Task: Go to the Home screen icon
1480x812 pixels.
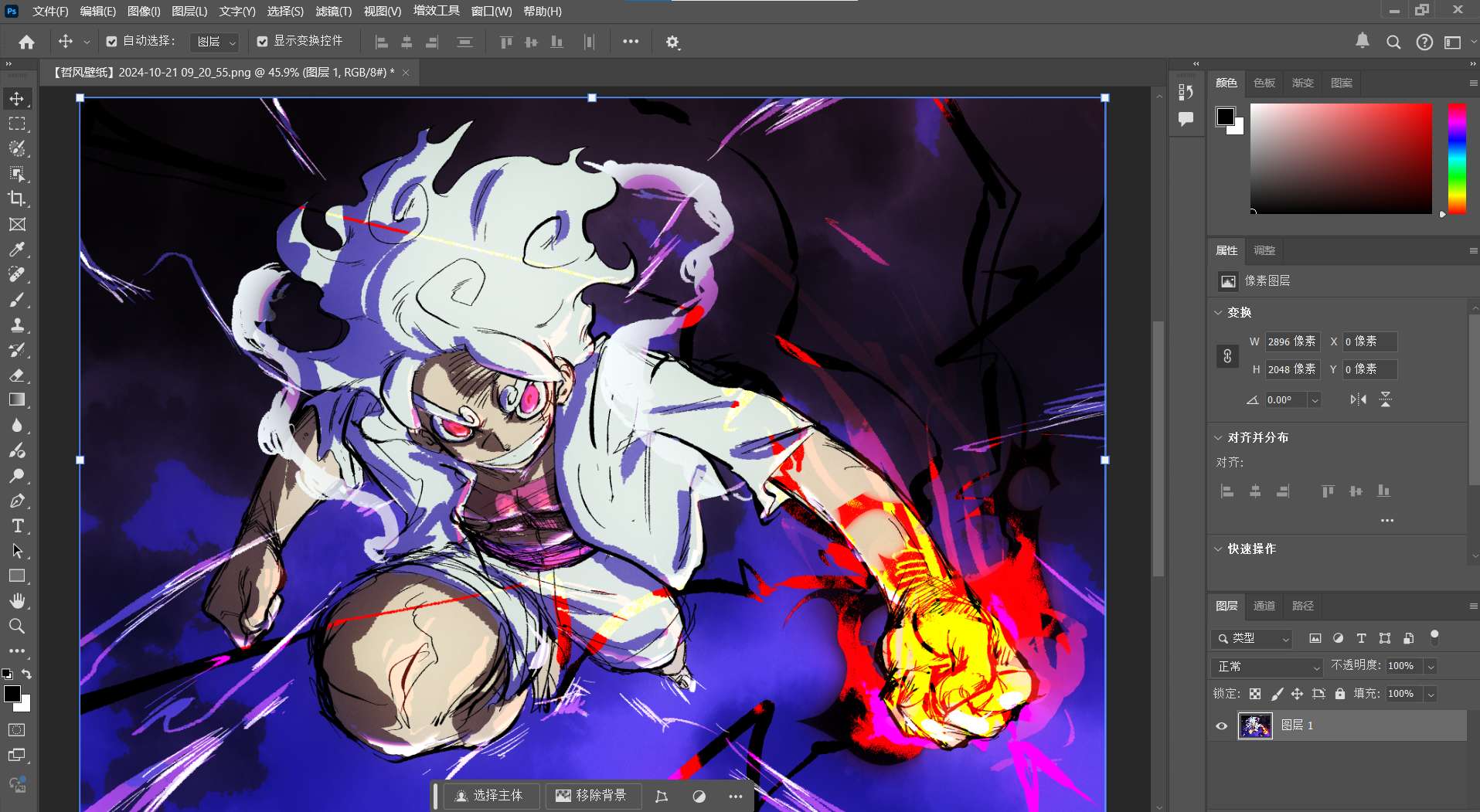Action: point(26,42)
